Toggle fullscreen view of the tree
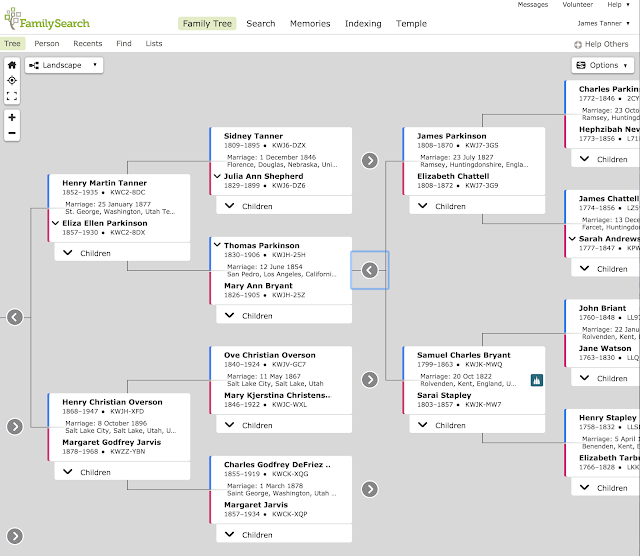The width and height of the screenshot is (640, 556). point(11,96)
